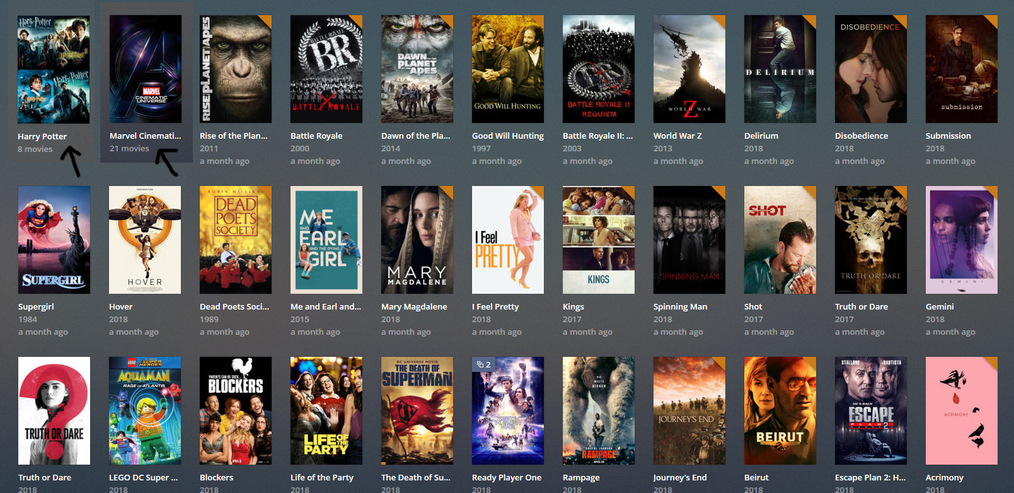Click the "Journey's End" title text
The image size is (1014, 493).
680,478
